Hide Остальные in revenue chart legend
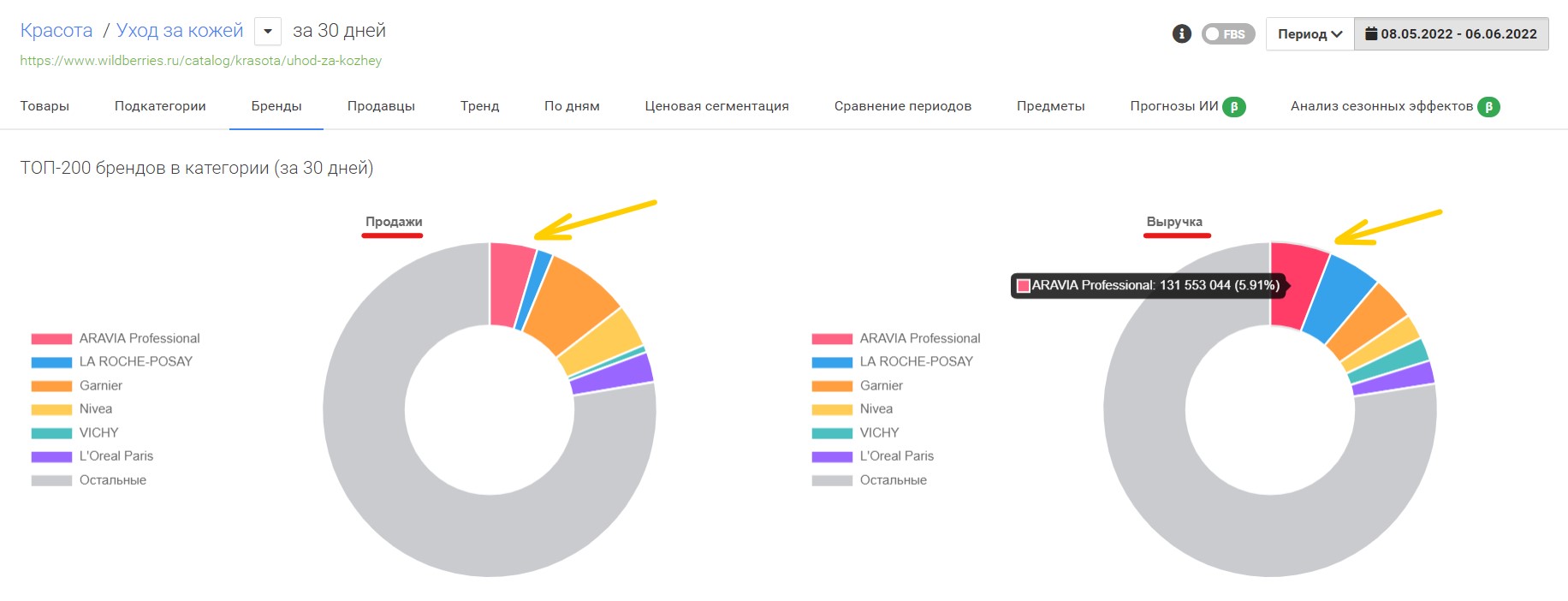This screenshot has height=601, width=1568. coord(893,480)
